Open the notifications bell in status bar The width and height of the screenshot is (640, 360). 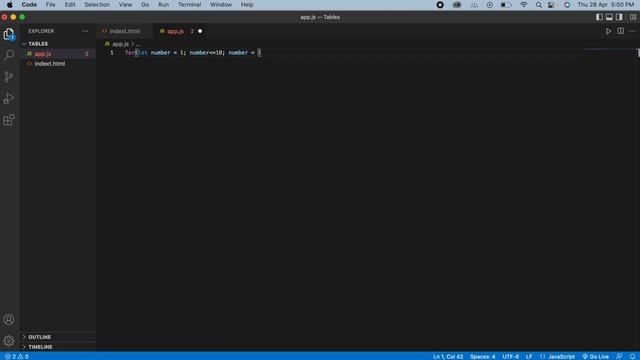[632, 356]
